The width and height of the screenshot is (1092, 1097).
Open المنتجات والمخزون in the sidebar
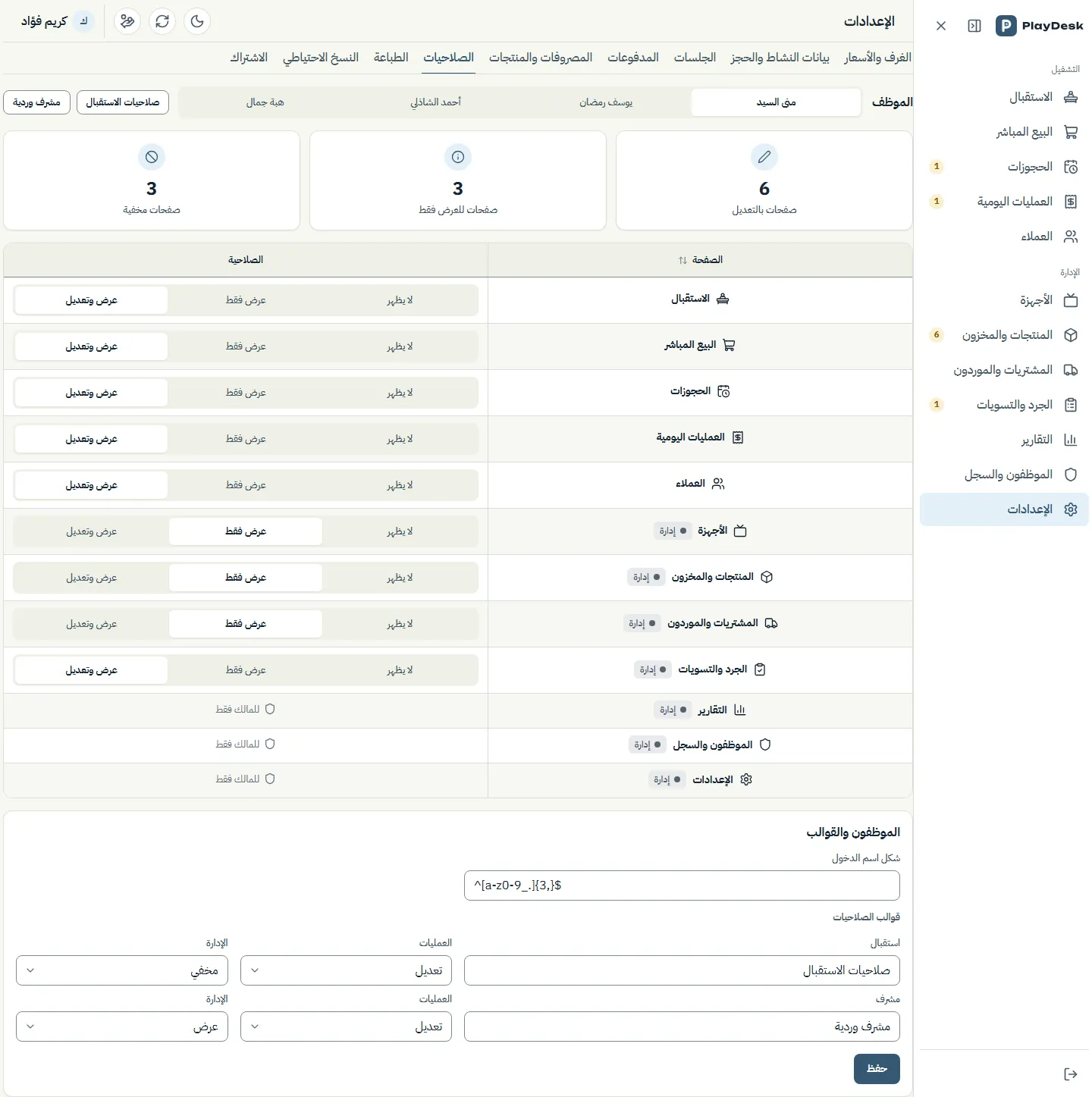click(x=1004, y=335)
